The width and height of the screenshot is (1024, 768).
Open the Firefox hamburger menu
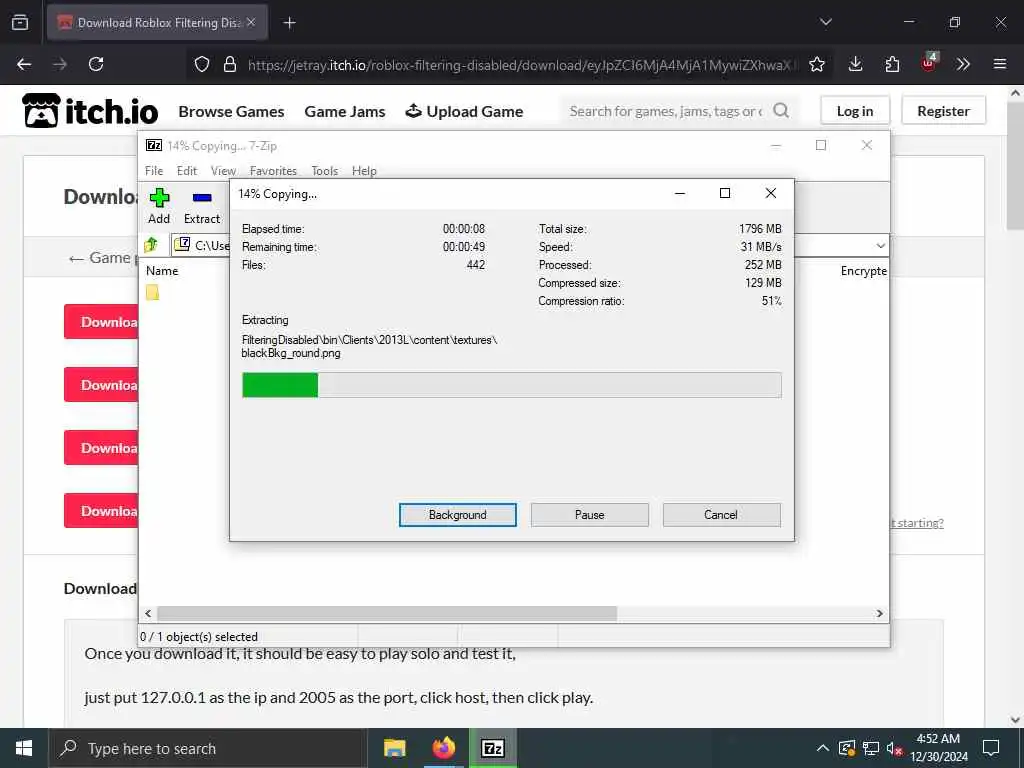point(1000,64)
